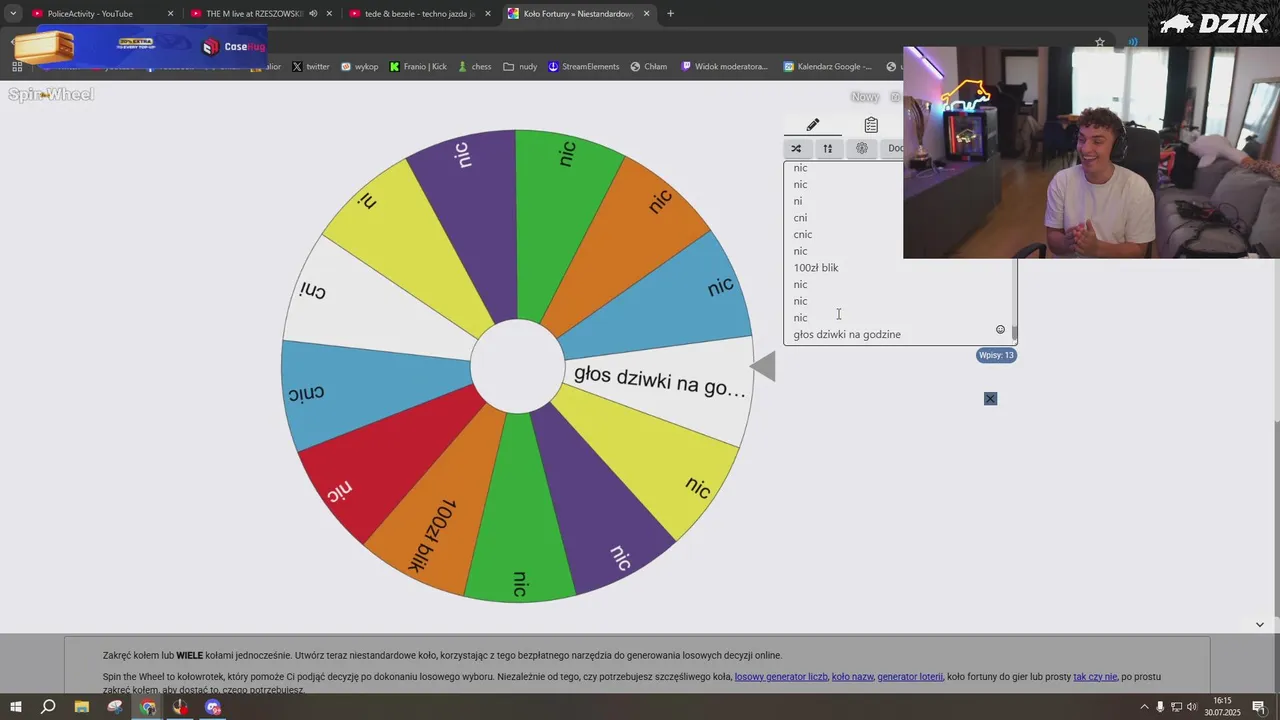Screen dimensions: 1280x720
Task: Bookmark this page with the star icon
Action: tap(1100, 42)
